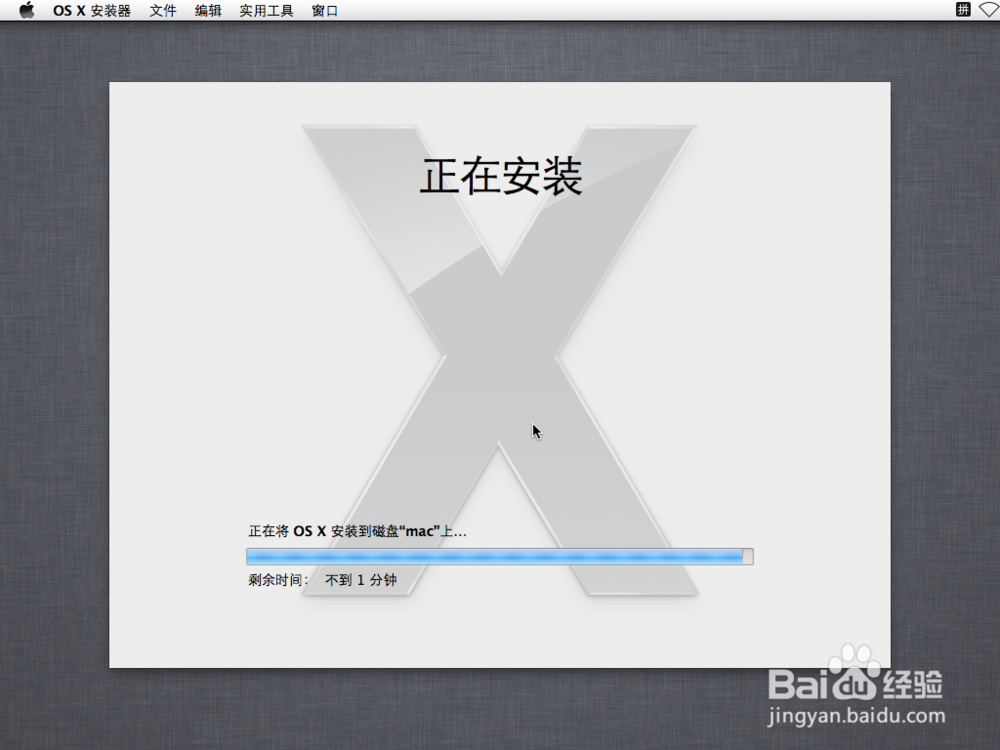Click the text 正在将 OS X 安装到磁盘"mac"上…
The width and height of the screenshot is (1000, 750).
(357, 531)
